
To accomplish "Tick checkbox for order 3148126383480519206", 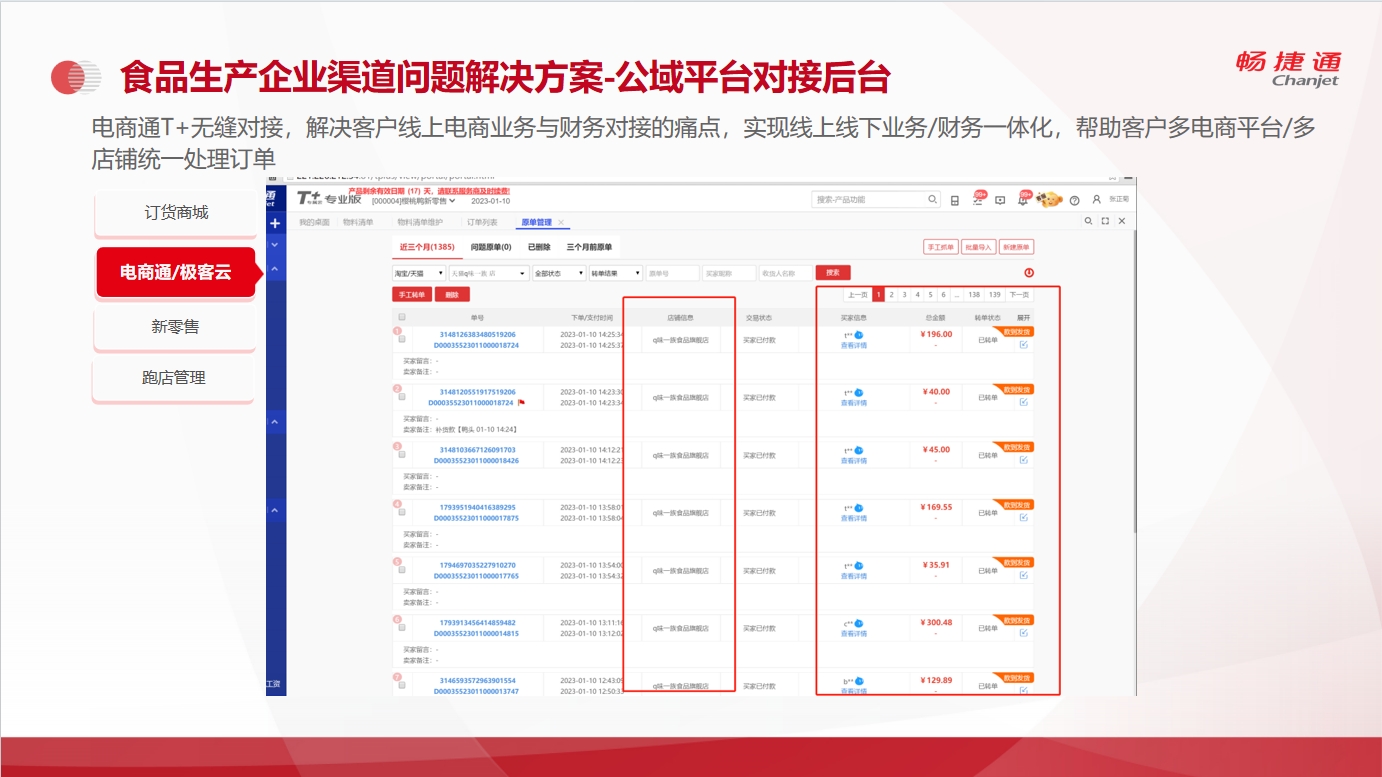I will 402,339.
